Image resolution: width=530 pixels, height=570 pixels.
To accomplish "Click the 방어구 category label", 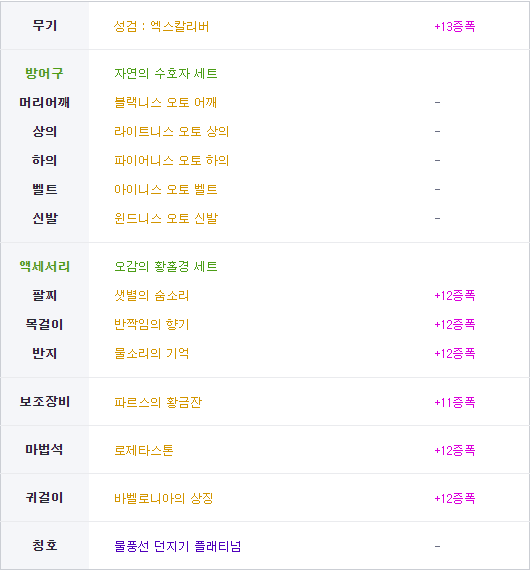I will pyautogui.click(x=44, y=73).
